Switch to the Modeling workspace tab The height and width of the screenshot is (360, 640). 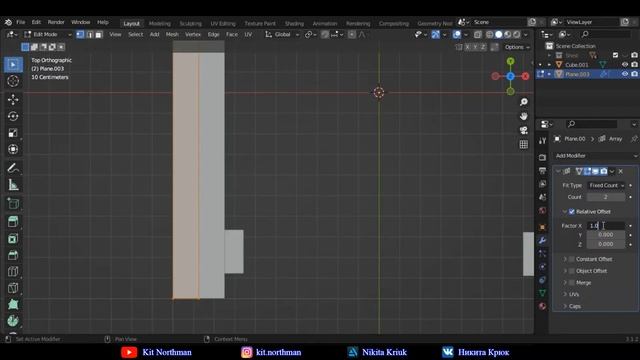tap(160, 24)
